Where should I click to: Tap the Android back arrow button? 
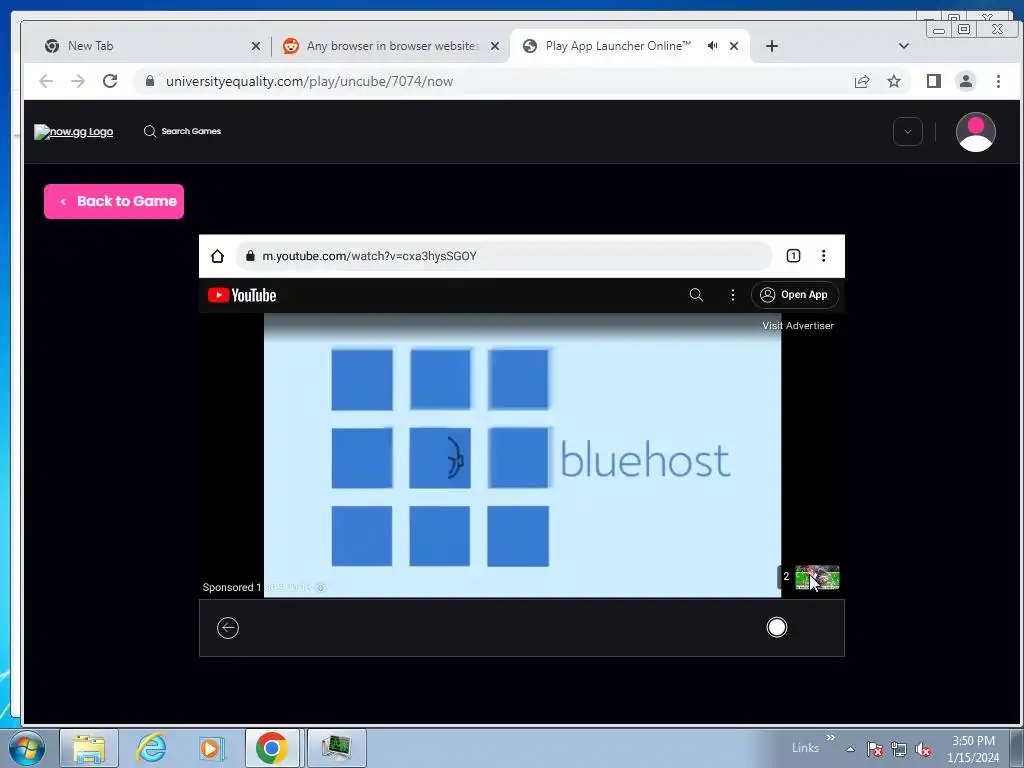pyautogui.click(x=228, y=628)
